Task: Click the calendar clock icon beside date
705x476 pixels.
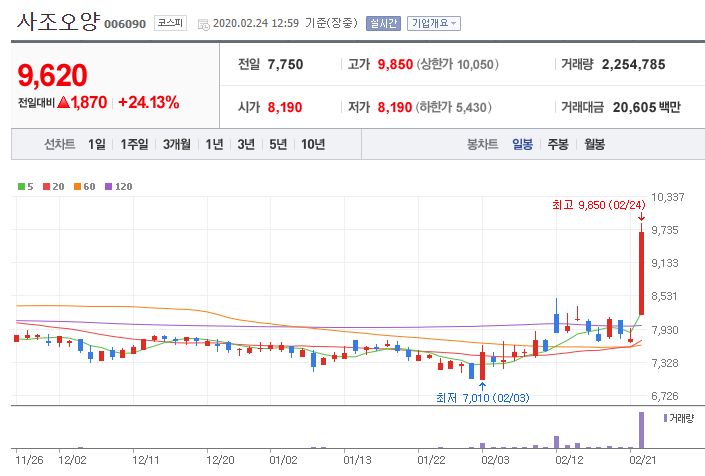Action: tap(204, 25)
